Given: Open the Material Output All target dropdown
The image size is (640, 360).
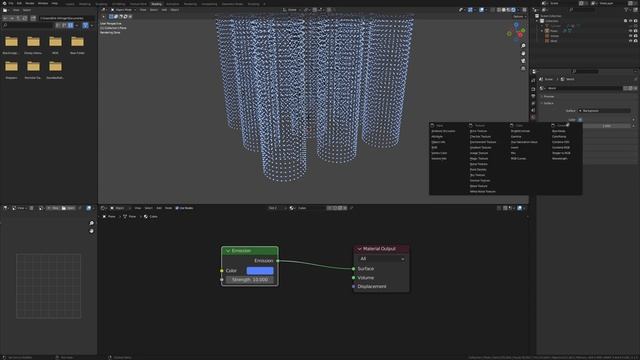Looking at the screenshot, I should pyautogui.click(x=382, y=259).
